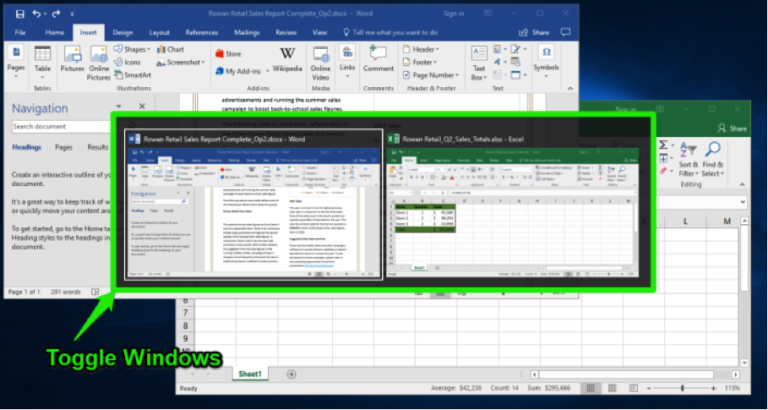Open the Symbols dropdown in the ribbon

click(x=546, y=61)
